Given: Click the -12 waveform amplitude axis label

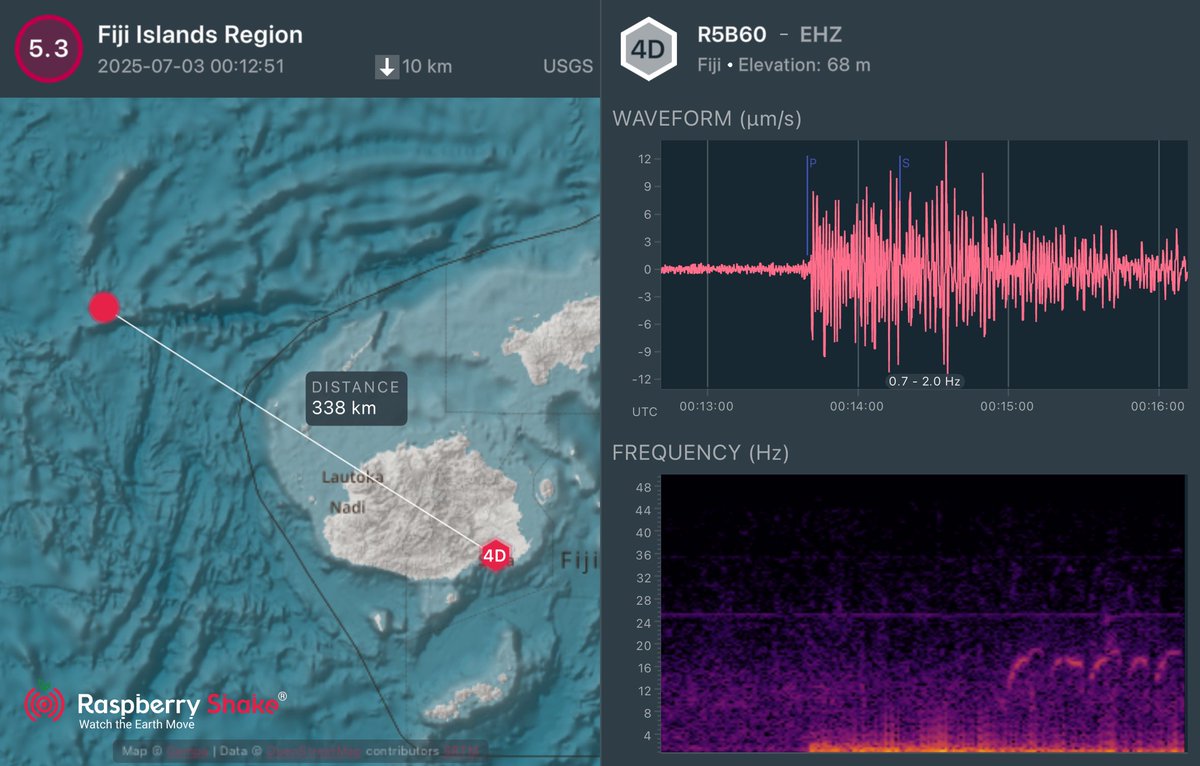Looking at the screenshot, I should pyautogui.click(x=643, y=379).
